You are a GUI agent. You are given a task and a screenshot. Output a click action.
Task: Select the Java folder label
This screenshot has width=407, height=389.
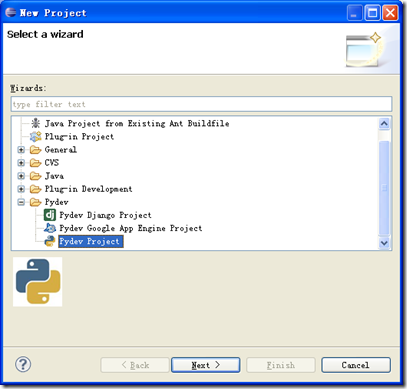click(x=54, y=176)
